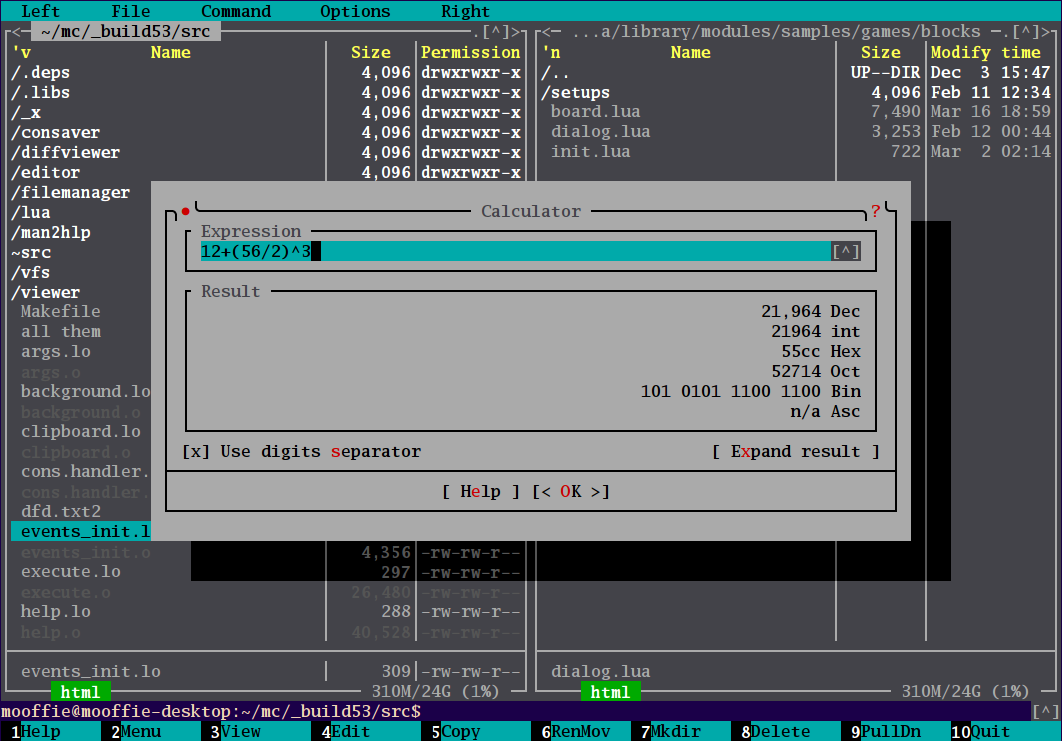The image size is (1062, 741).
Task: Toggle Use digits separator checkbox
Action: pyautogui.click(x=301, y=452)
